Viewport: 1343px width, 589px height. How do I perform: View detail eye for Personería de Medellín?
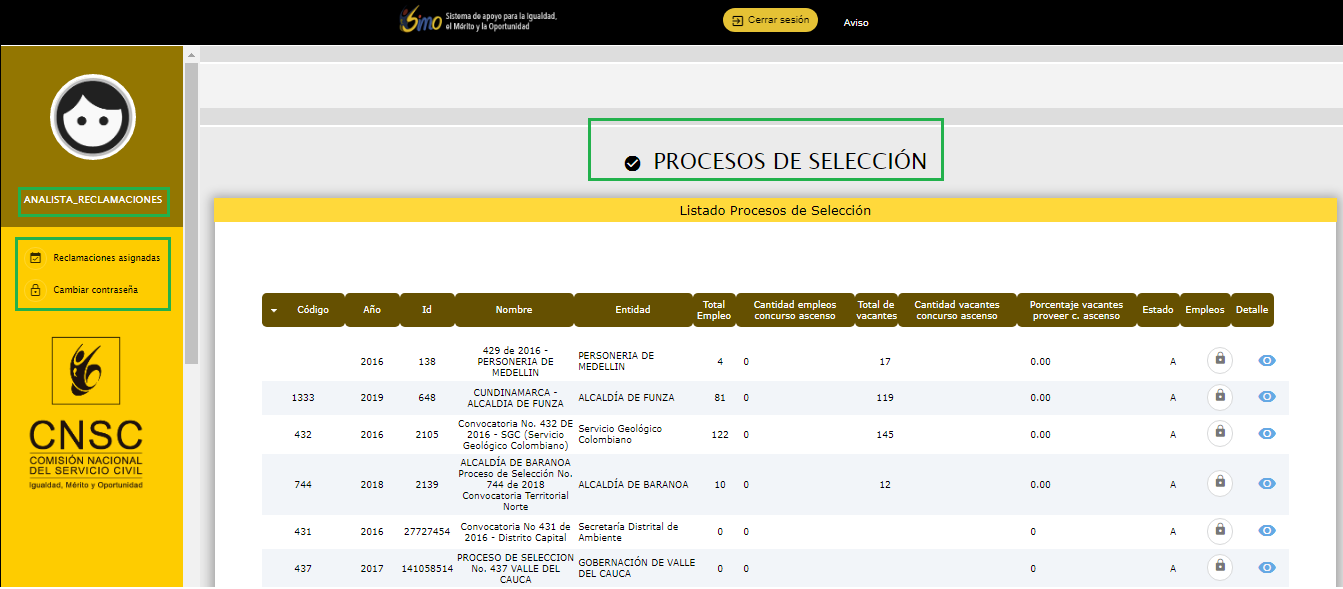coord(1267,361)
